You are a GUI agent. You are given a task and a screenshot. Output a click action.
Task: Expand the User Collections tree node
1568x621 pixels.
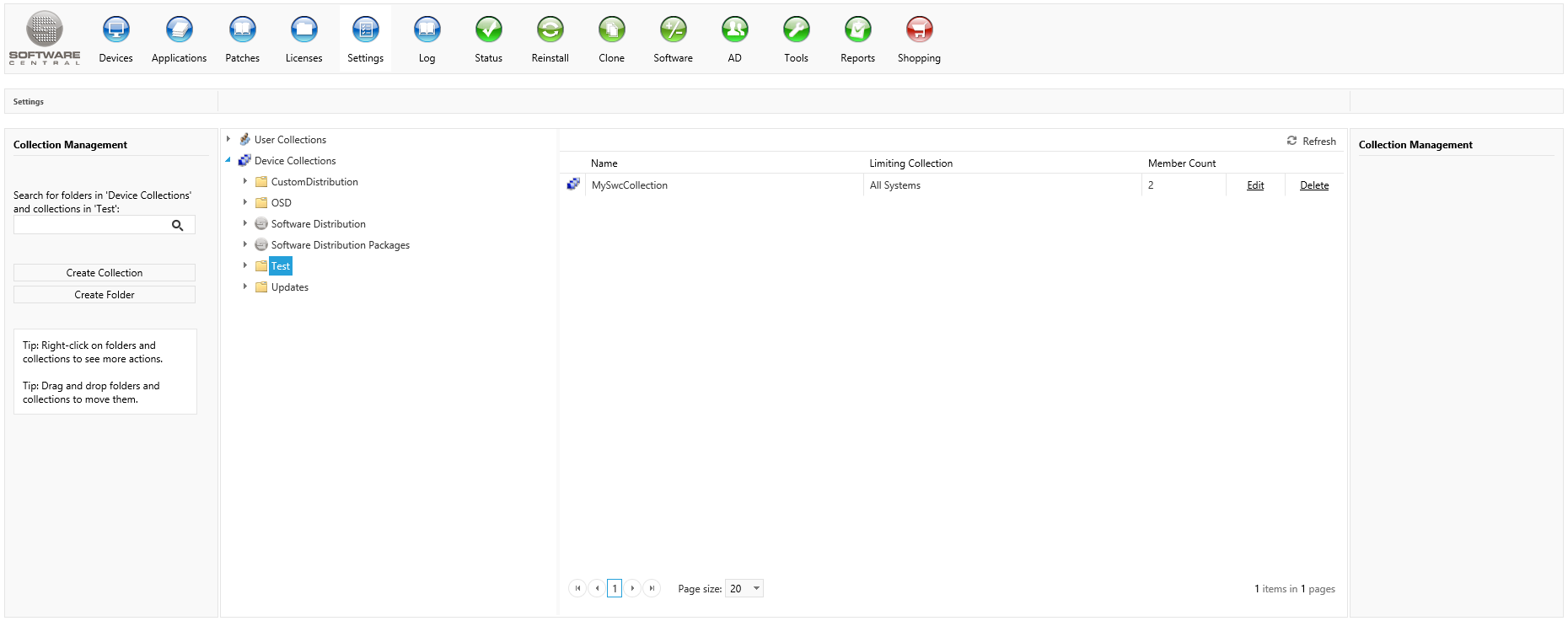point(228,139)
